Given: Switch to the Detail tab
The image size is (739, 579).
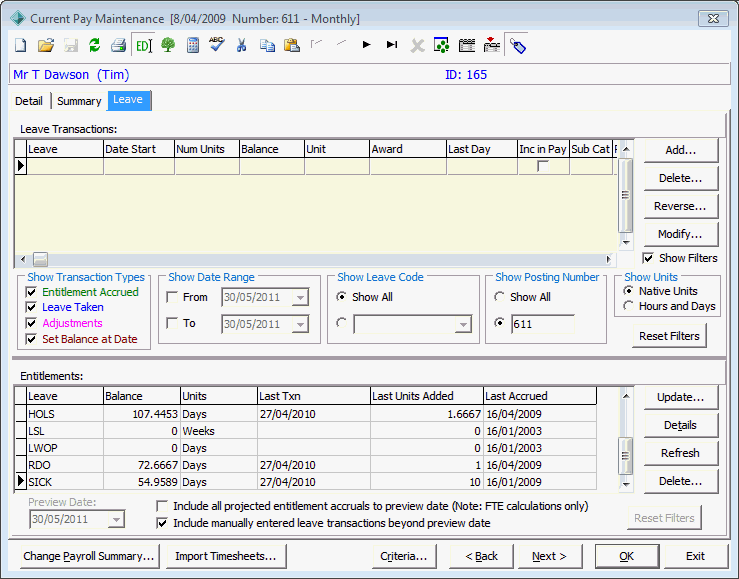Looking at the screenshot, I should pos(29,101).
